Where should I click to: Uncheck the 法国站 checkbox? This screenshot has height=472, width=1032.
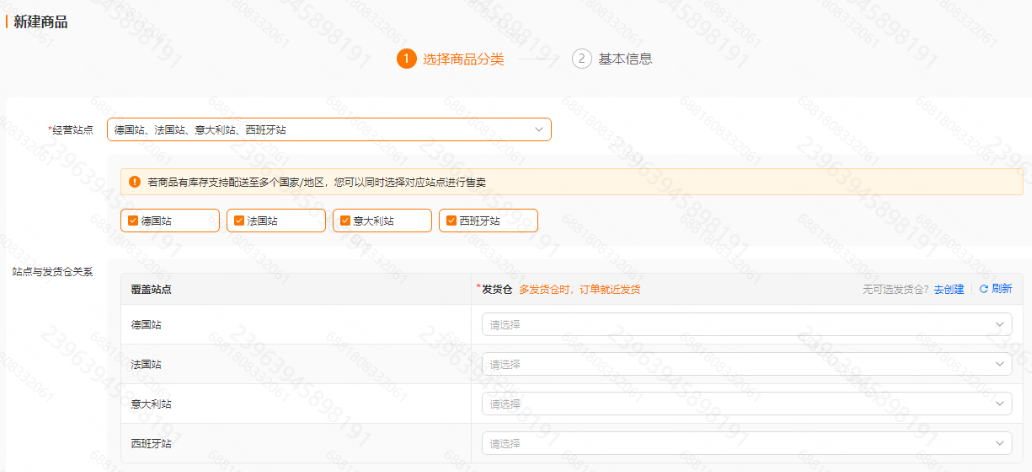coord(239,221)
